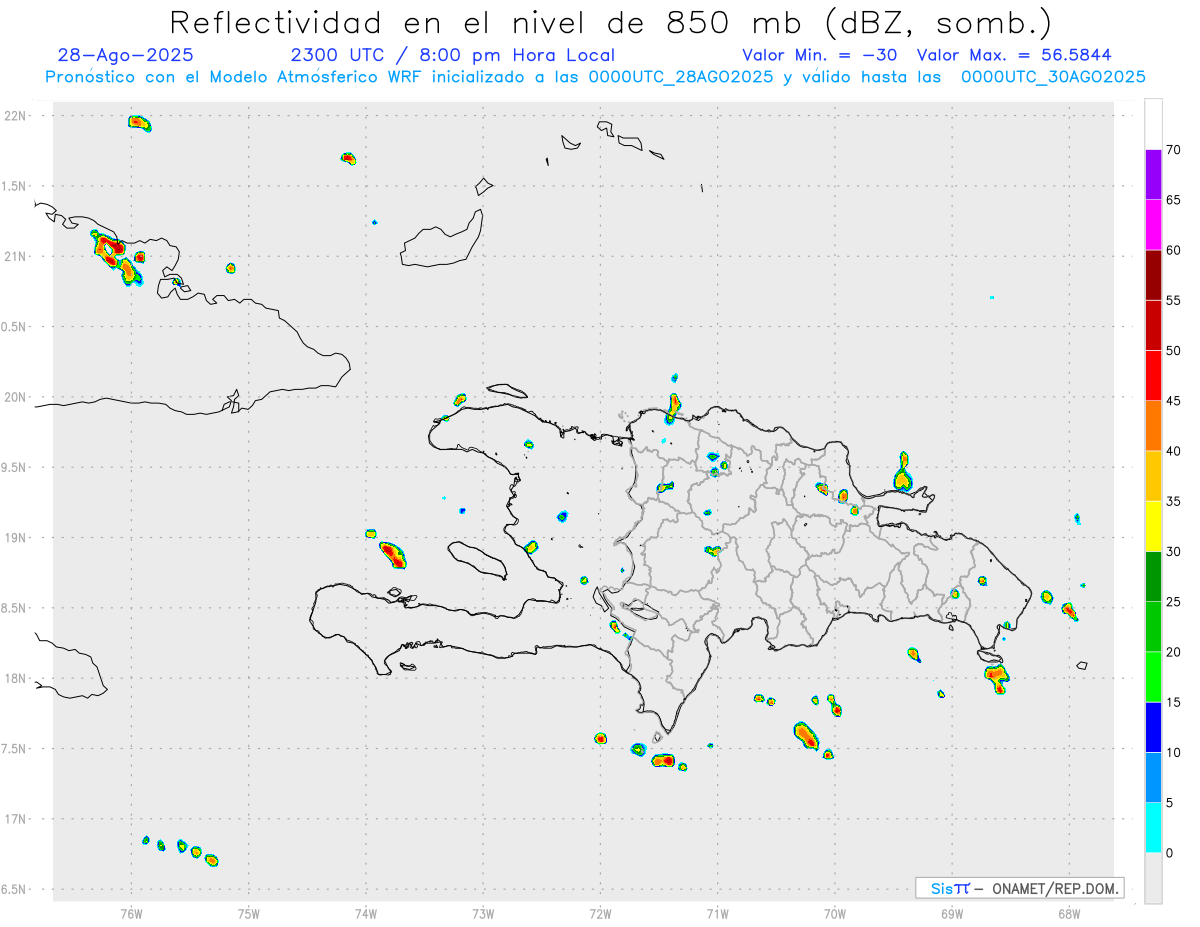
Task: Click the '20' label on the color scale
Action: tap(1173, 652)
